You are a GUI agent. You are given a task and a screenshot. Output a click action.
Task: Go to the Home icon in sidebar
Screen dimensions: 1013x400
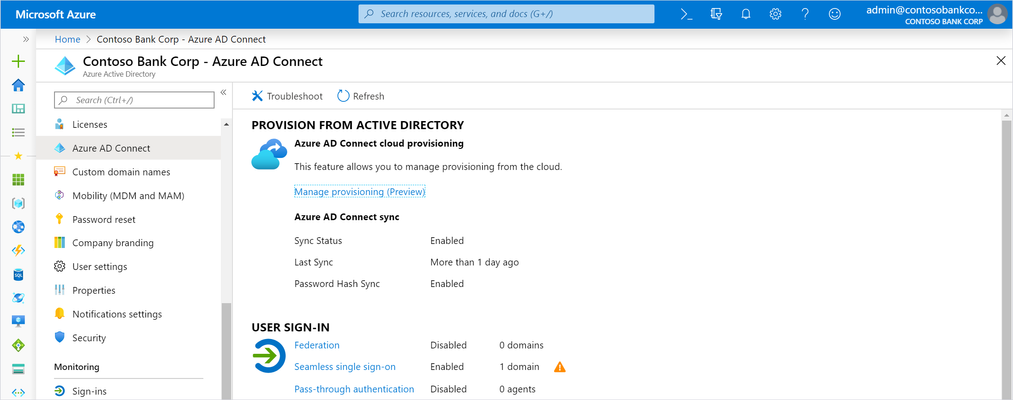coord(19,85)
